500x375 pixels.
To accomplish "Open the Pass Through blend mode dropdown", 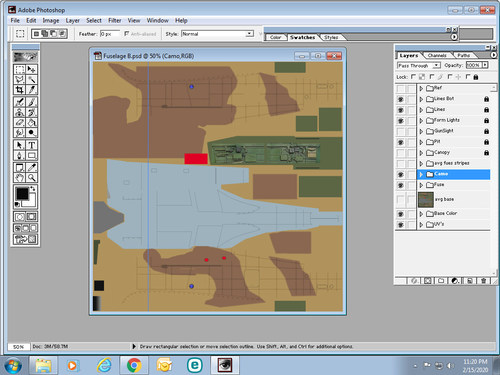I will pyautogui.click(x=419, y=65).
